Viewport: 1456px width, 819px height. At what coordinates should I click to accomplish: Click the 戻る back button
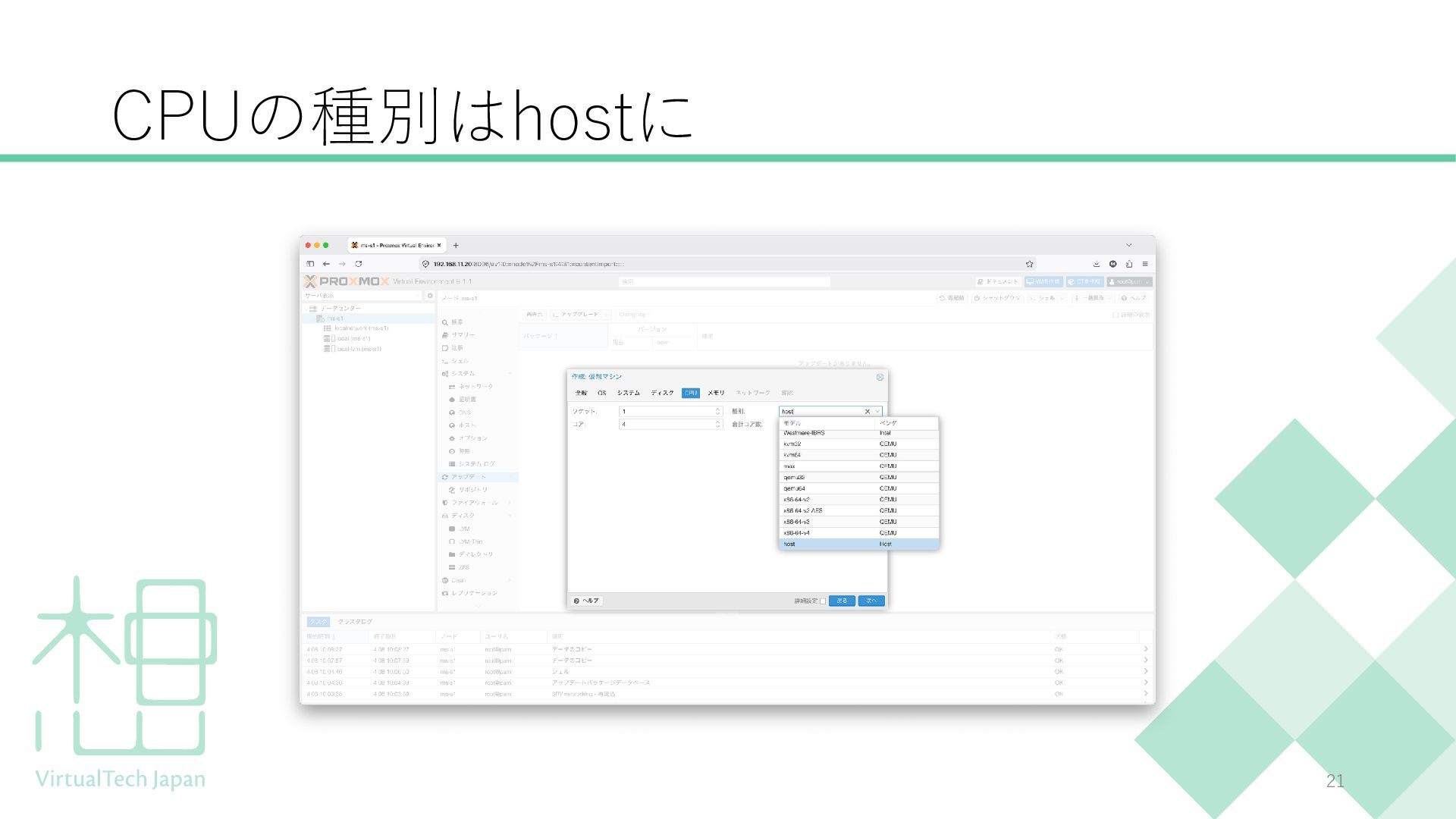click(842, 601)
